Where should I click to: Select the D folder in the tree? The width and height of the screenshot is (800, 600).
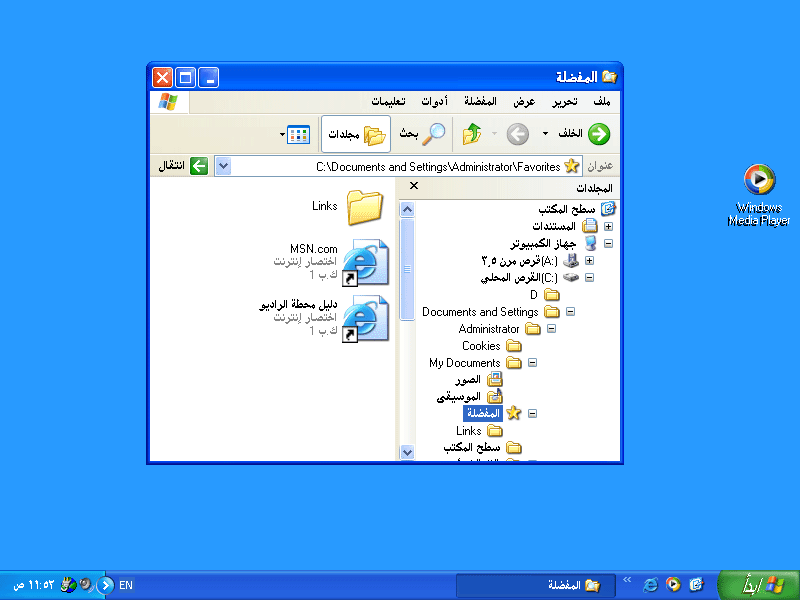[534, 295]
